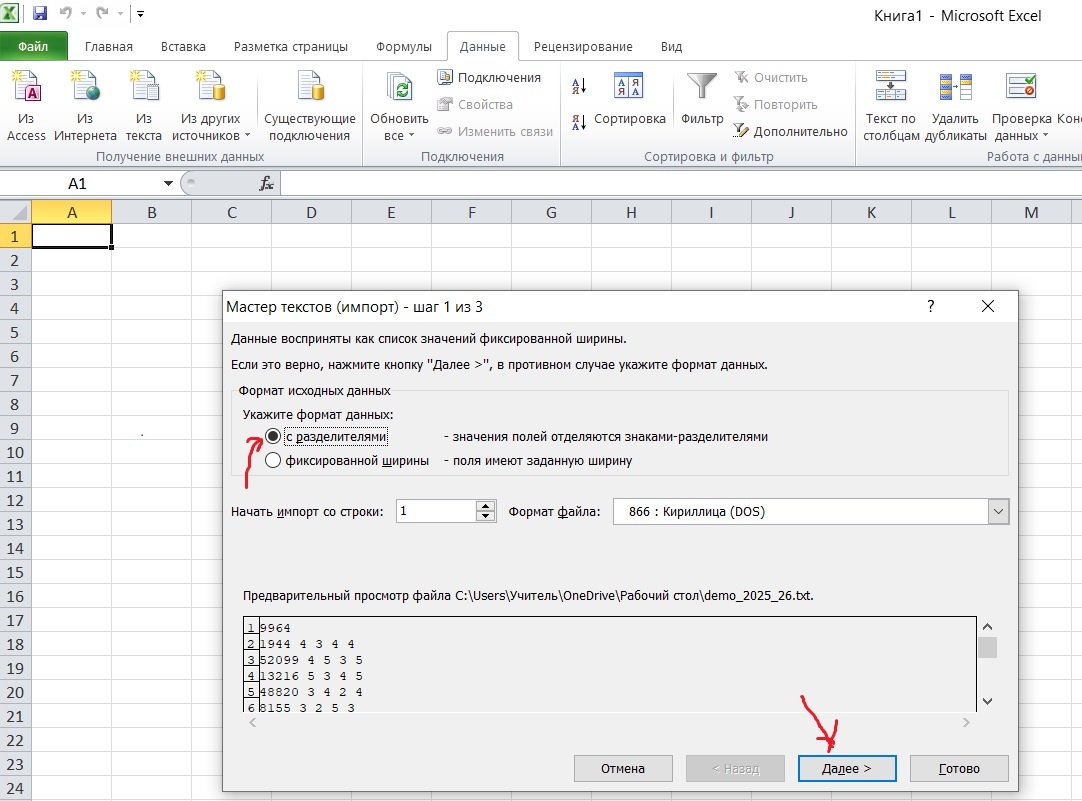
Task: Toggle the Фильтр funnel
Action: pyautogui.click(x=702, y=100)
